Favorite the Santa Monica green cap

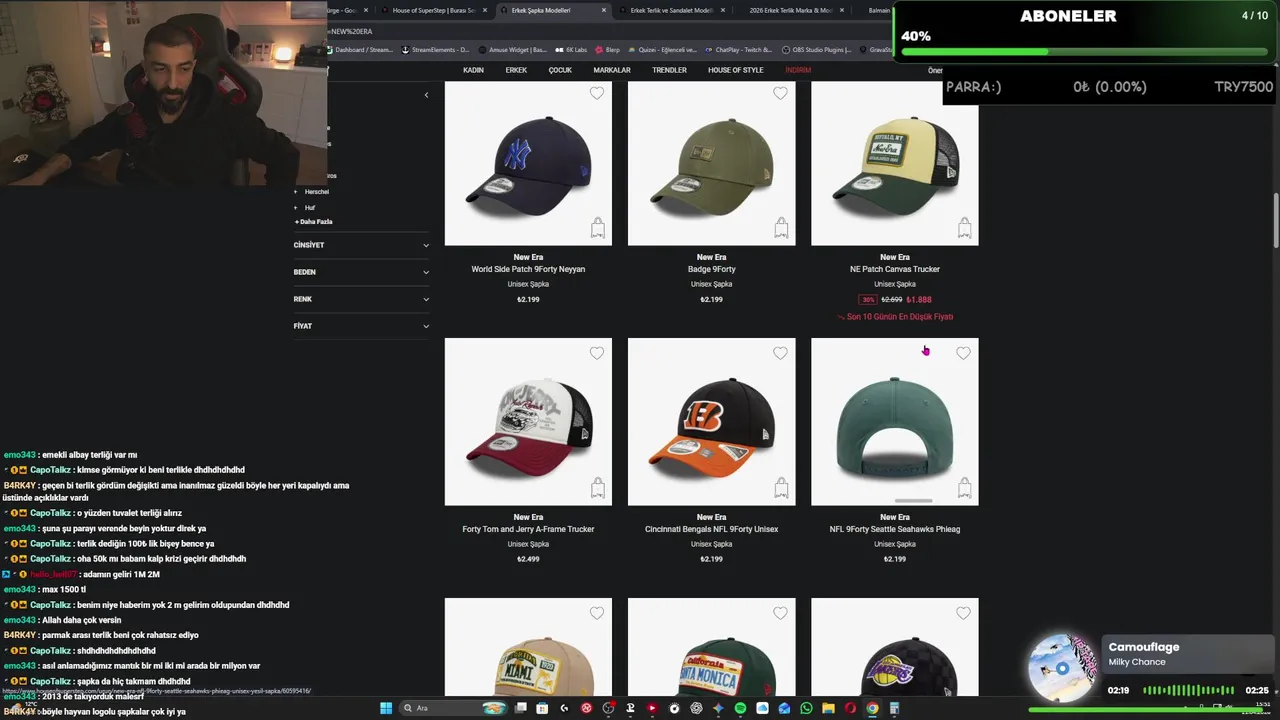(780, 613)
